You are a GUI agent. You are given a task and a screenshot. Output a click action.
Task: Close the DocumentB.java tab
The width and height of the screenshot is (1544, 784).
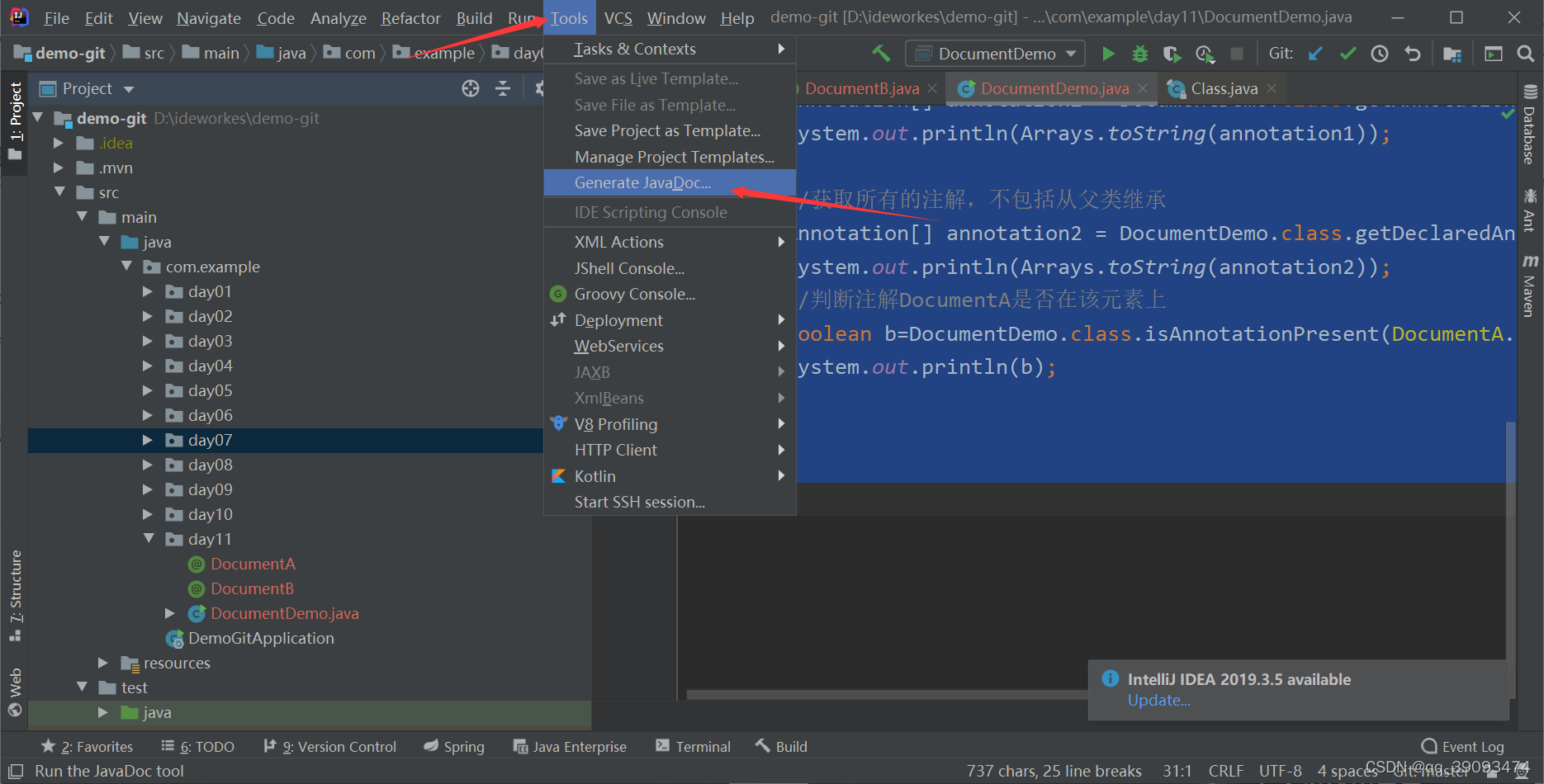(x=932, y=88)
